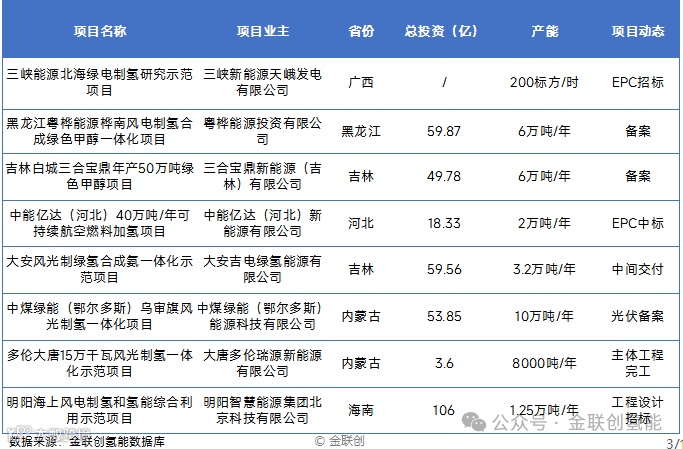
Task: Select 多伦大唐15万千瓦风光制氢 project cell
Action: [99, 363]
